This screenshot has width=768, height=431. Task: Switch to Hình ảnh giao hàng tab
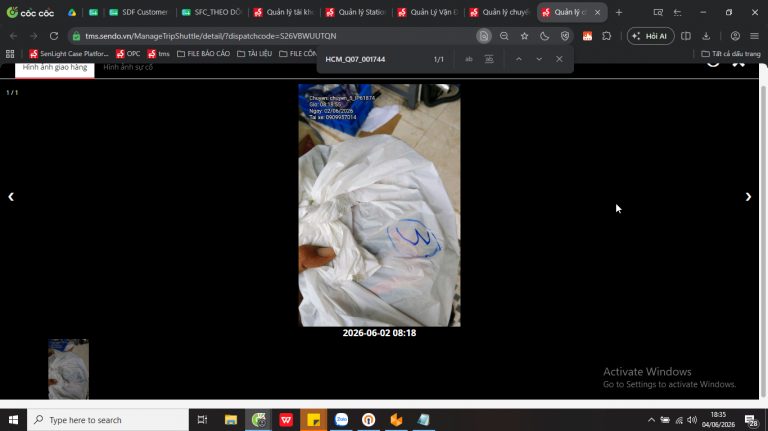point(55,68)
